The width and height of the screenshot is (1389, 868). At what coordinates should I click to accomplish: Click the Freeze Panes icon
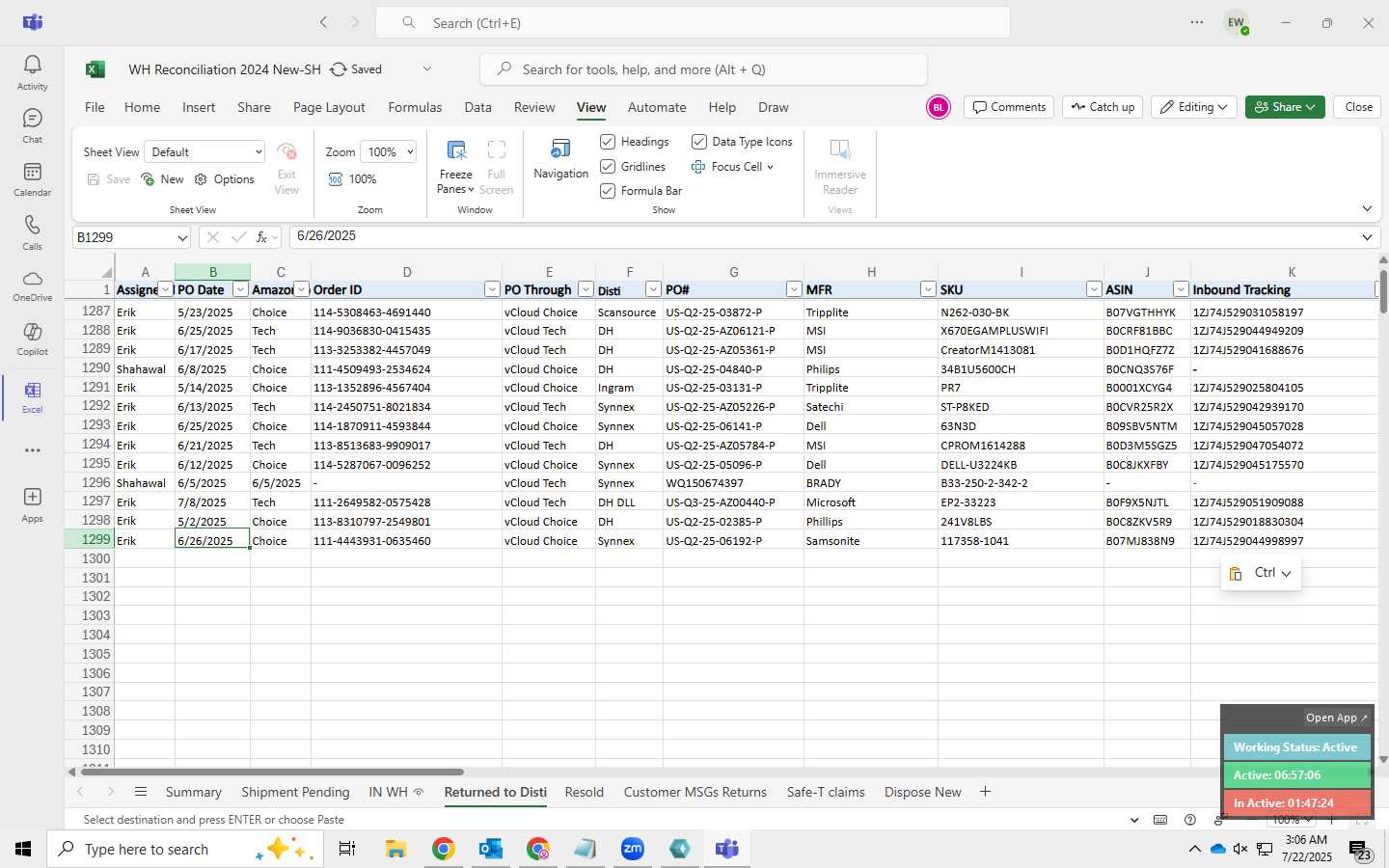[456, 149]
